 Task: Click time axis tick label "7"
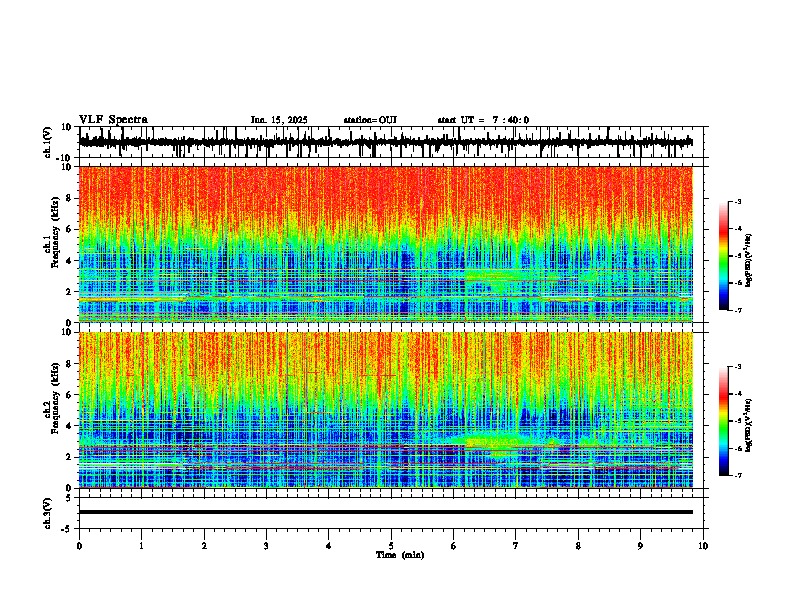coord(516,546)
